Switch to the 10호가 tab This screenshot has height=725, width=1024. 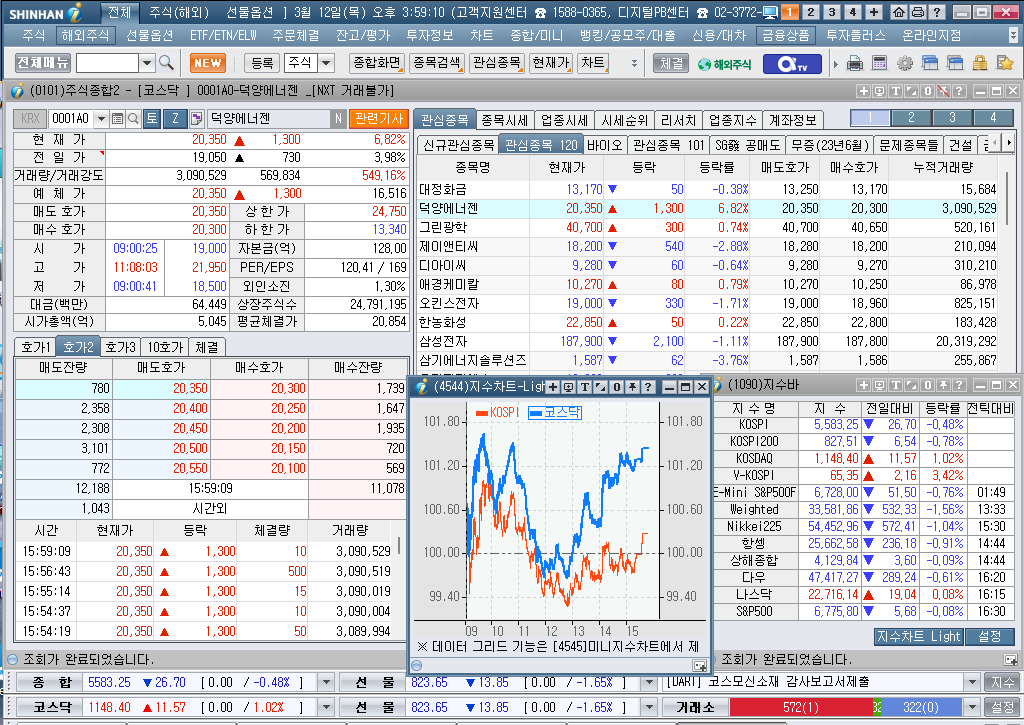click(x=165, y=347)
